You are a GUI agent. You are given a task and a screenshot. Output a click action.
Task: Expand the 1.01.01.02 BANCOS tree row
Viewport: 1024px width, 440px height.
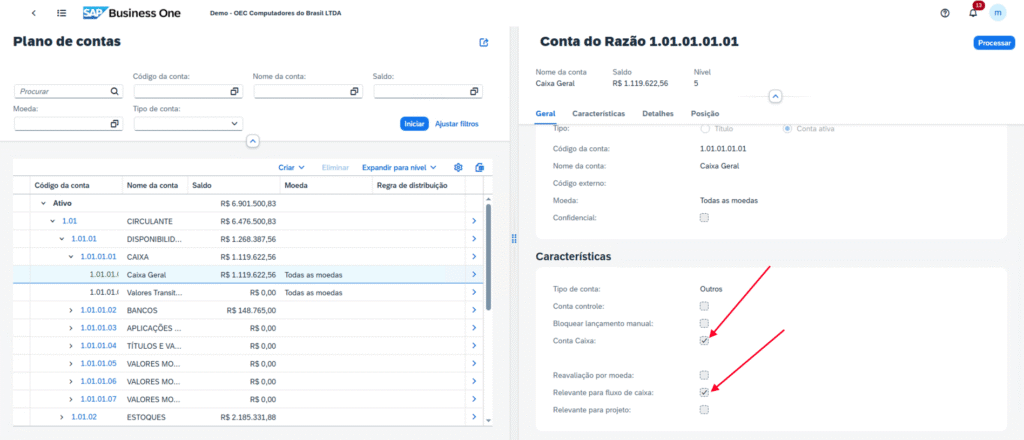tap(71, 310)
